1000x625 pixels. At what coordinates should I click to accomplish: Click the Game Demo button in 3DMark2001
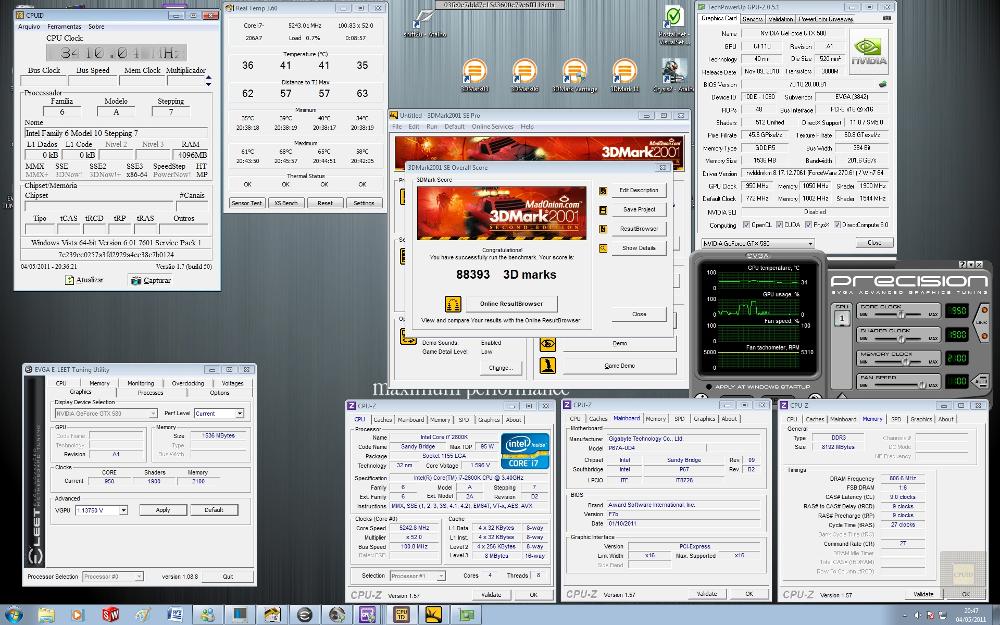619,365
